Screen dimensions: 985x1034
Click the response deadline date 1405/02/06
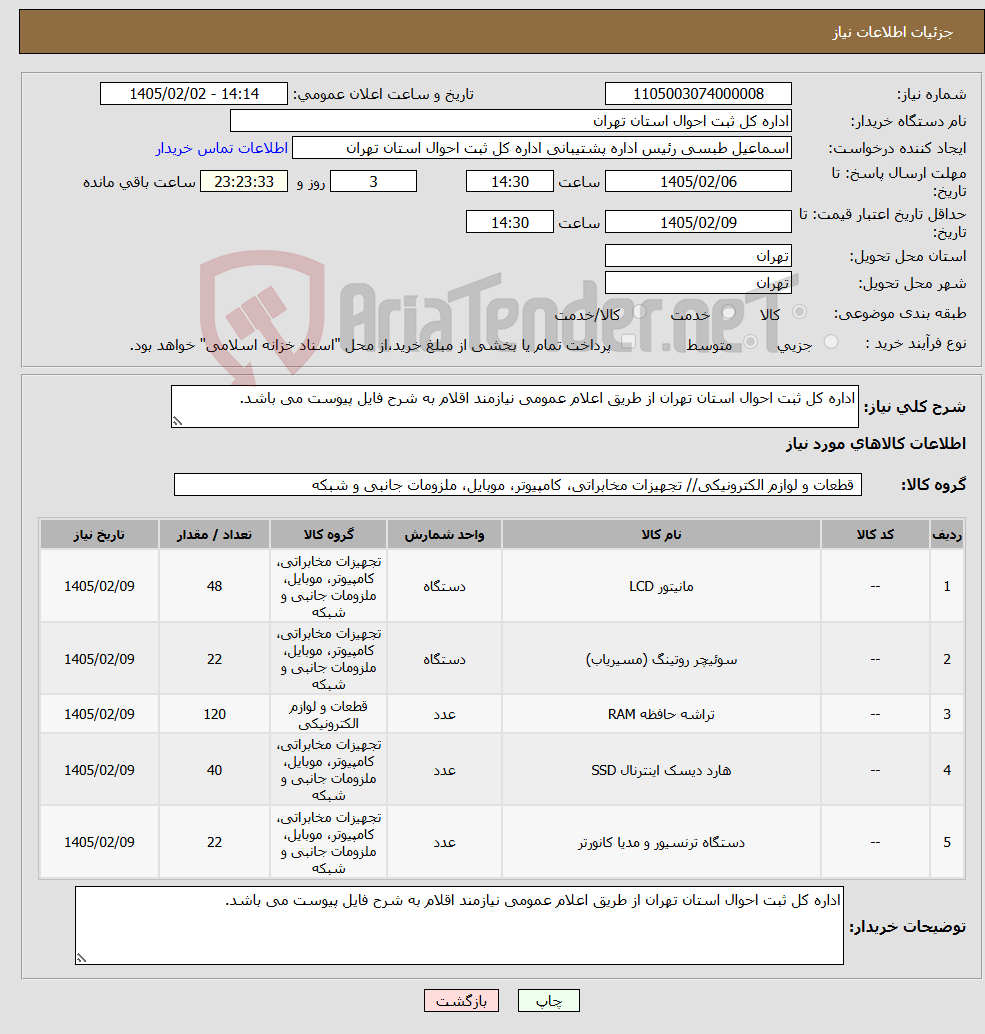click(x=698, y=181)
